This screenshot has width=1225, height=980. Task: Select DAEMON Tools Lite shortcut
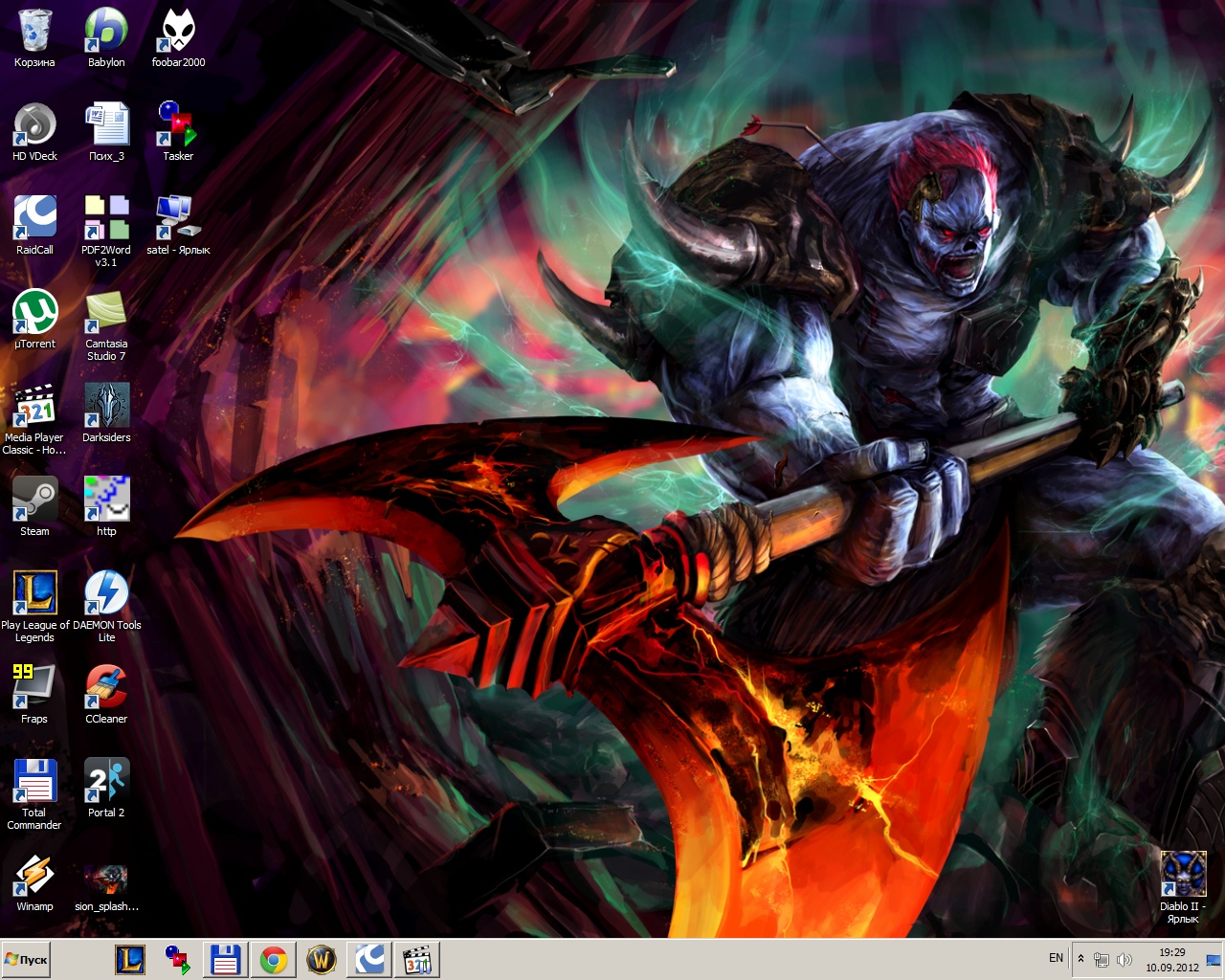106,607
